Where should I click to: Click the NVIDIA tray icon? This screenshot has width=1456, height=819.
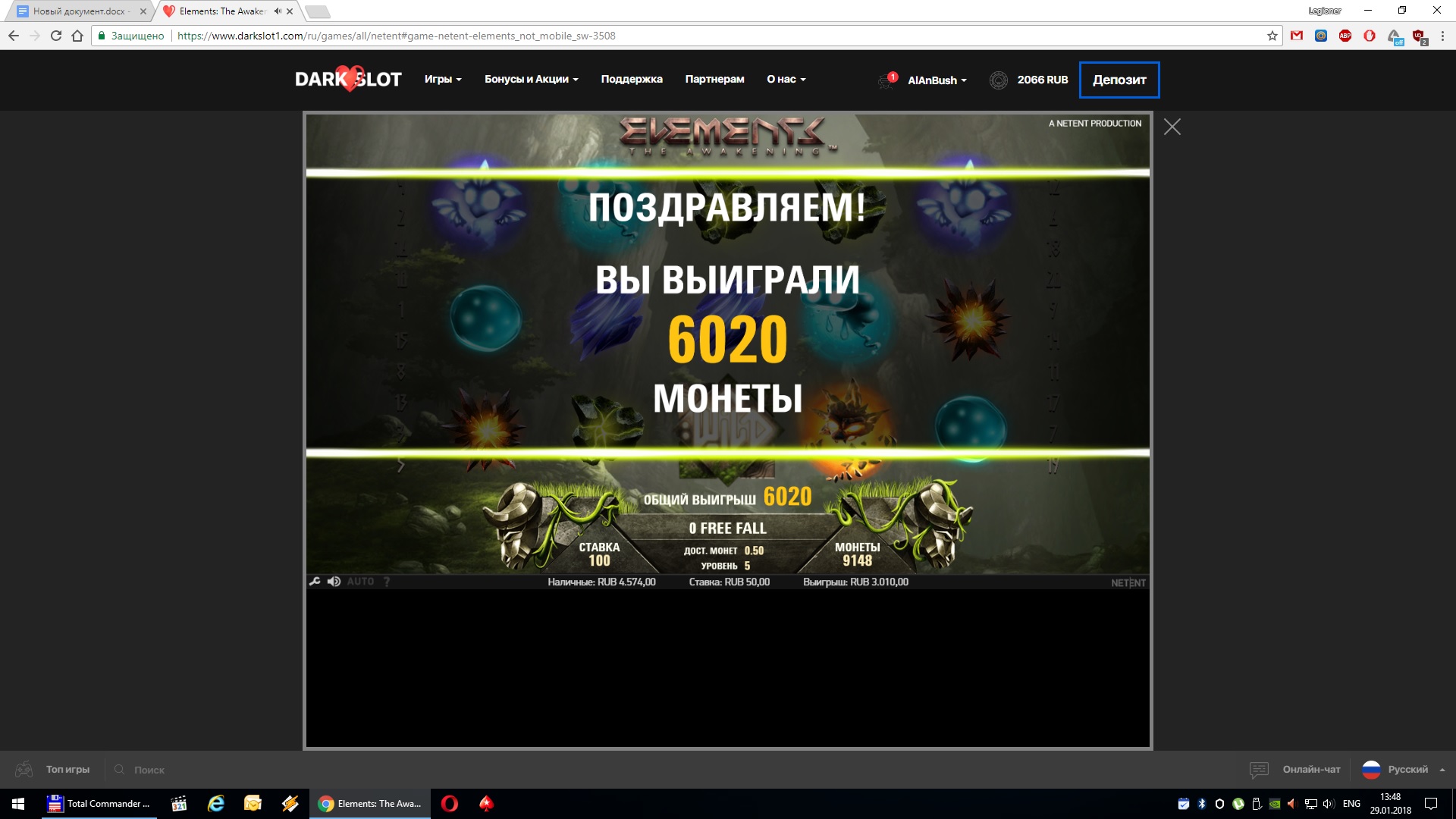point(1275,804)
